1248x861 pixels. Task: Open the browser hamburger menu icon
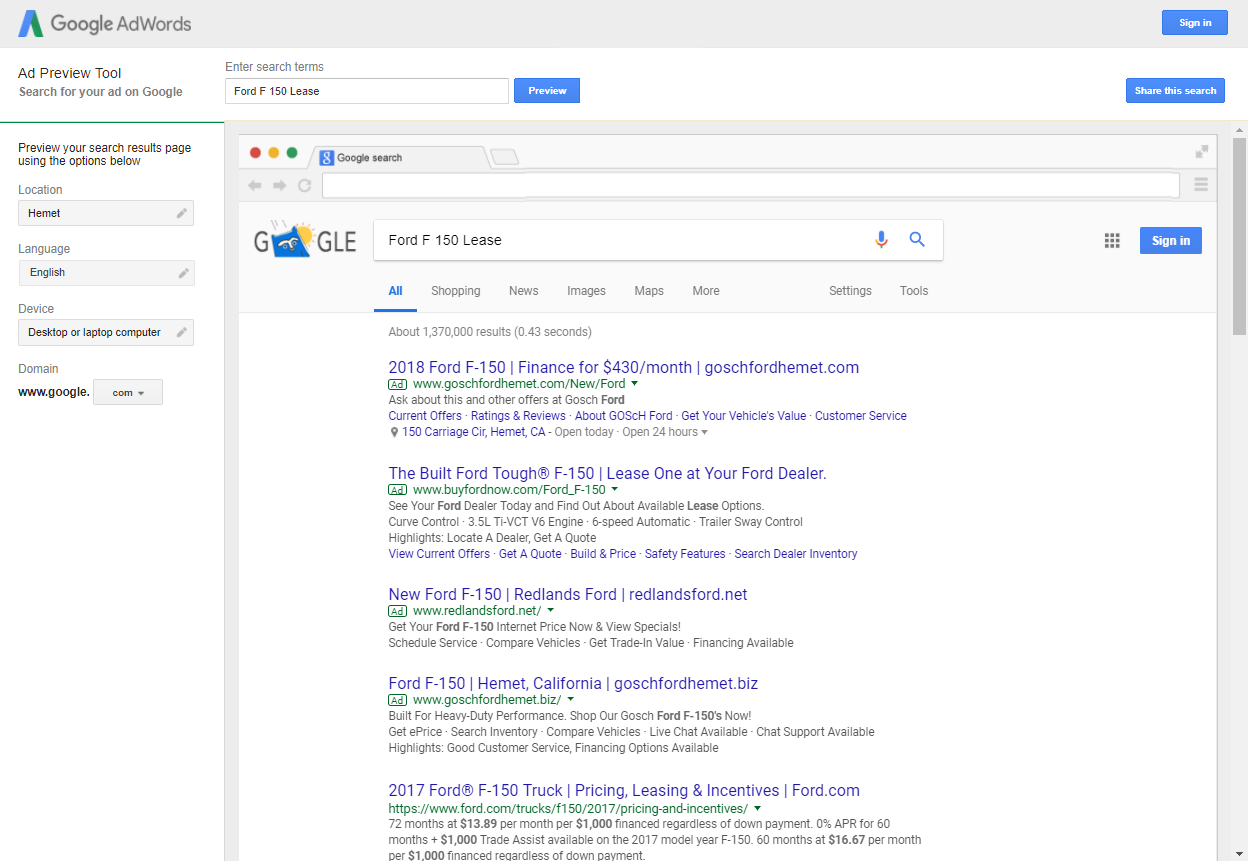pos(1200,184)
